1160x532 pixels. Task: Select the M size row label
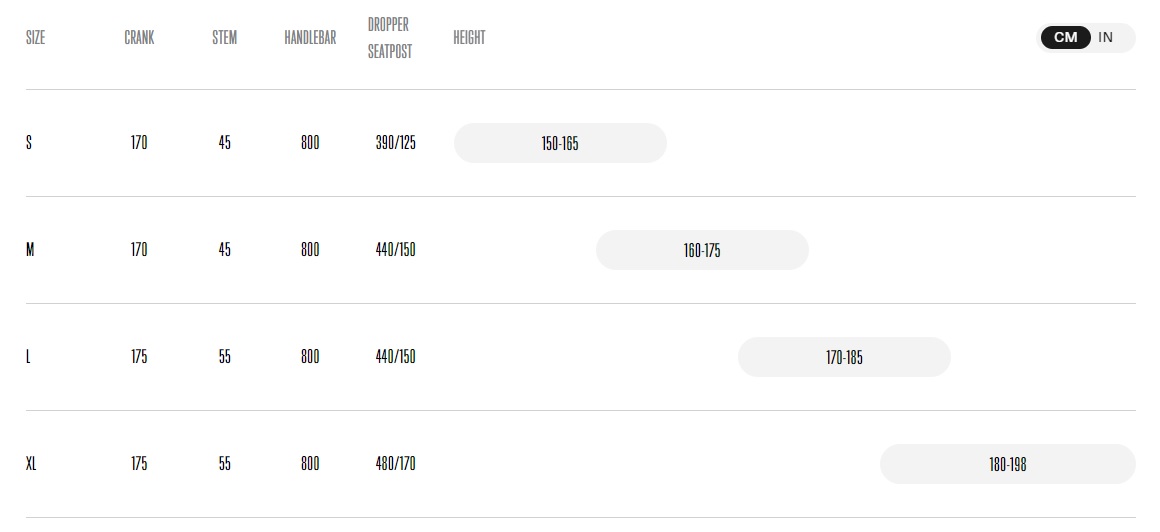pyautogui.click(x=30, y=250)
